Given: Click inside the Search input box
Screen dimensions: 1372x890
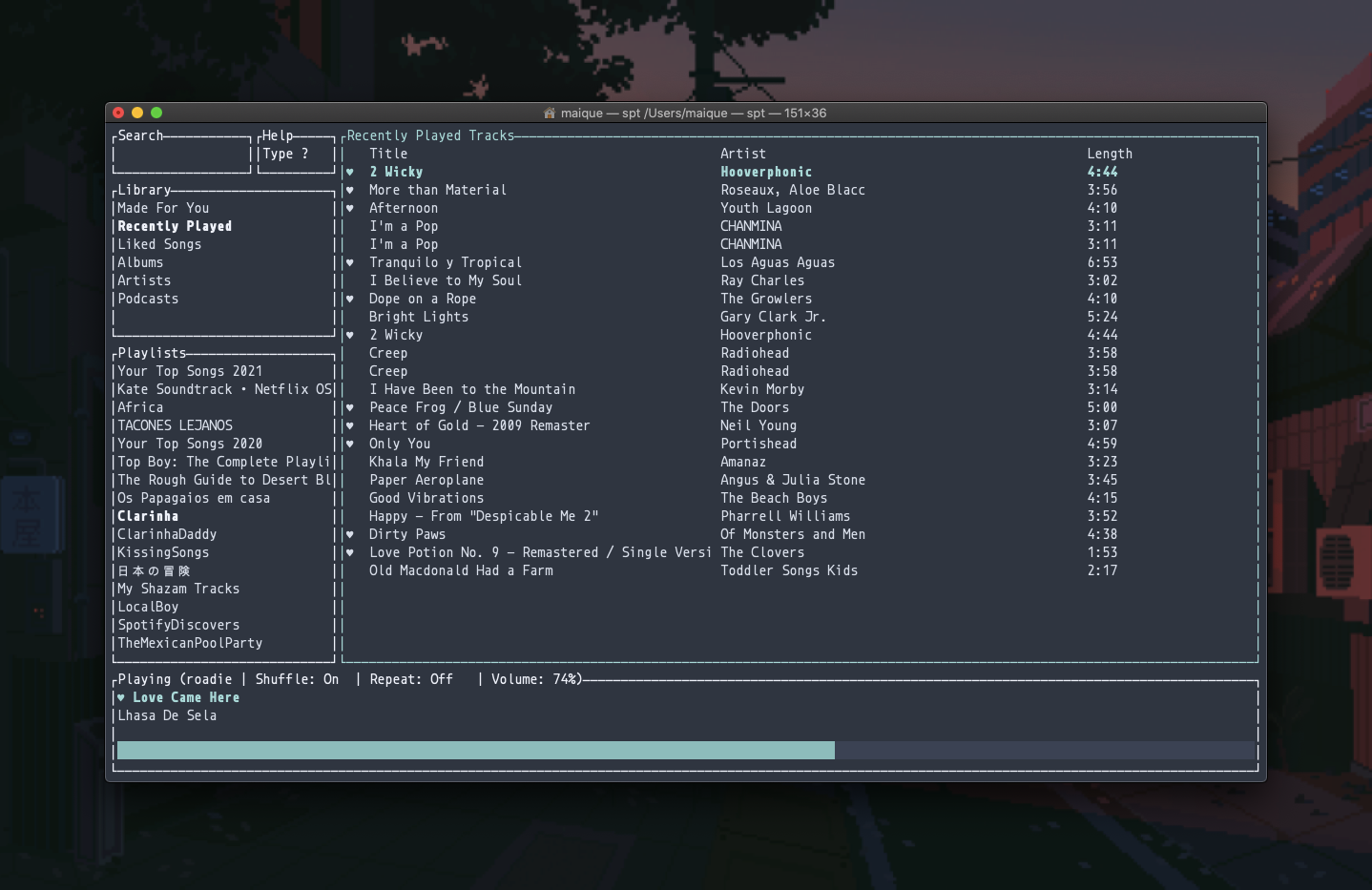Looking at the screenshot, I should (x=180, y=154).
